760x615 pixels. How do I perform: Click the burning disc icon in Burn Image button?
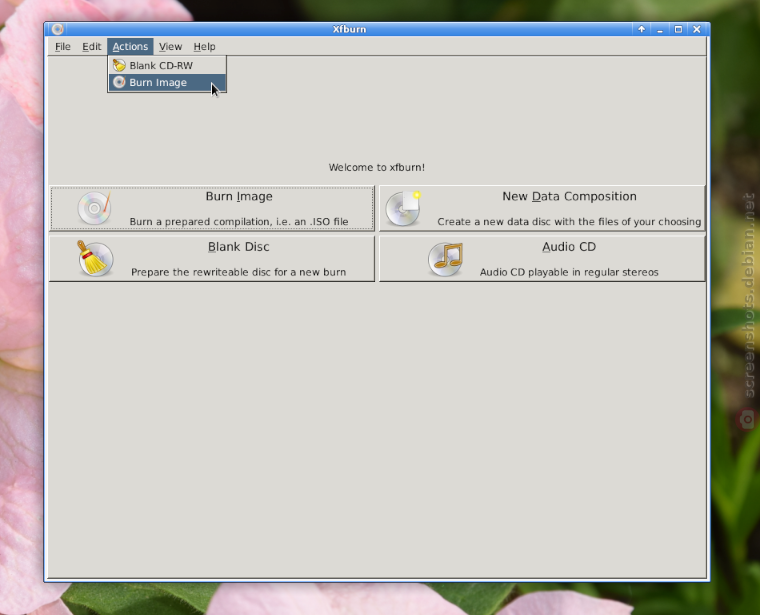coord(95,208)
